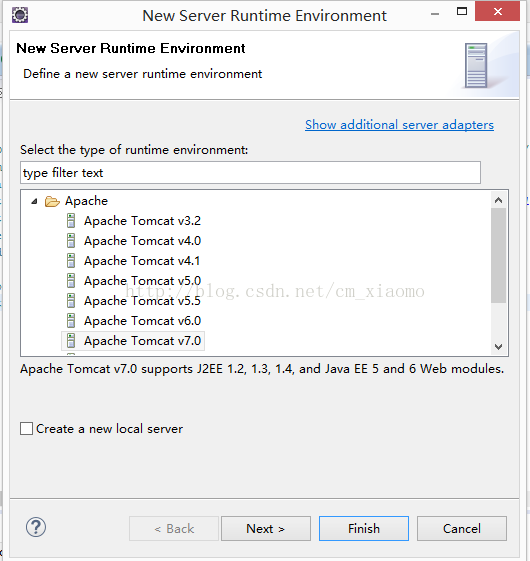Click the server icon beside Tomcat v6.0
530x561 pixels.
[71, 321]
